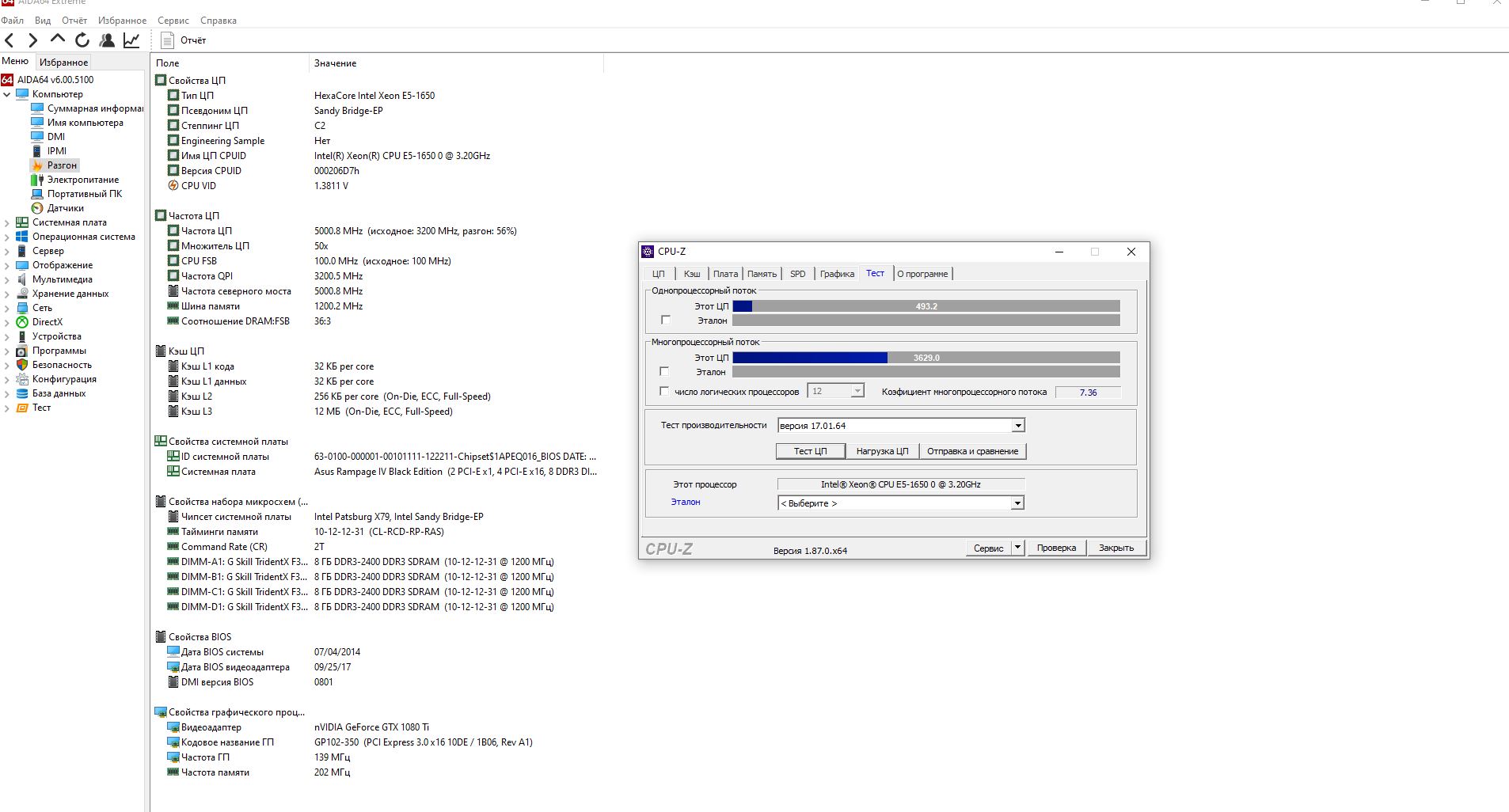Click the Сервис button in CPU-Z
The height and width of the screenshot is (812, 1509).
pyautogui.click(x=988, y=548)
